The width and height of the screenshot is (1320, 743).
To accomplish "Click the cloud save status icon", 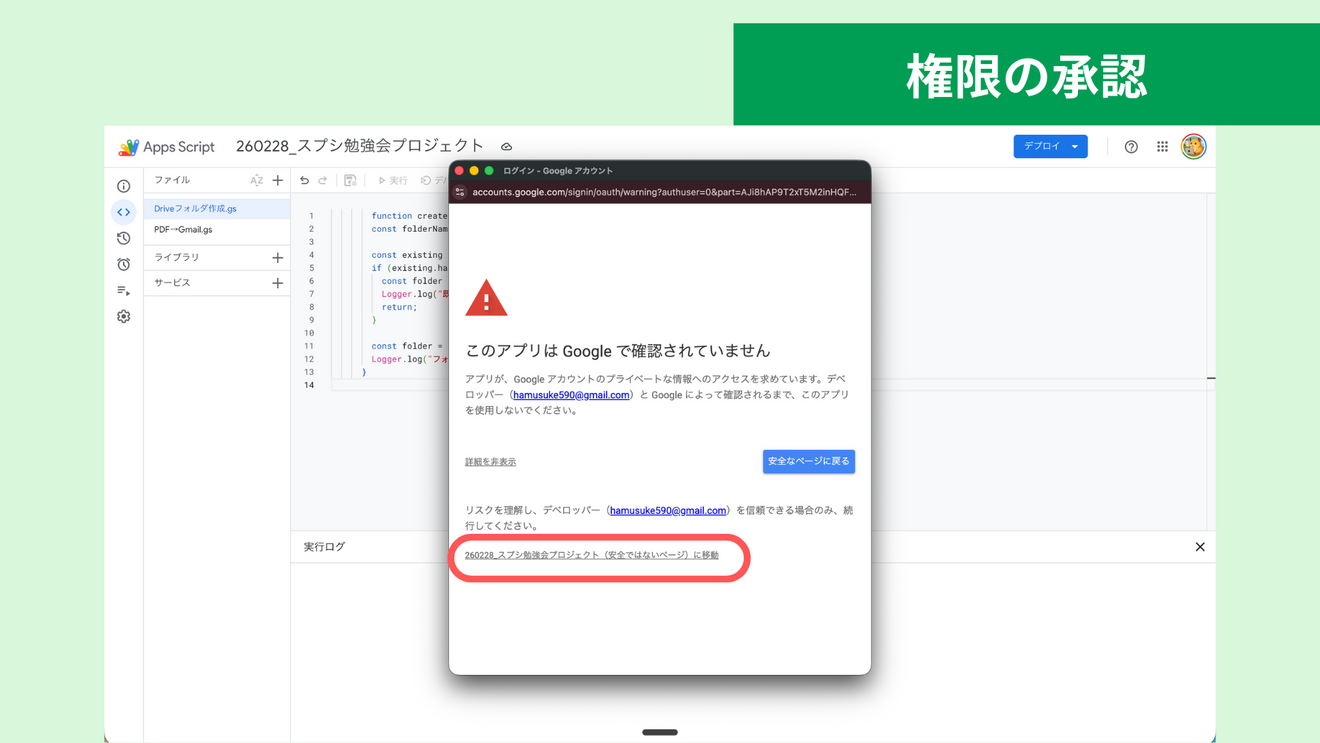I will (507, 147).
